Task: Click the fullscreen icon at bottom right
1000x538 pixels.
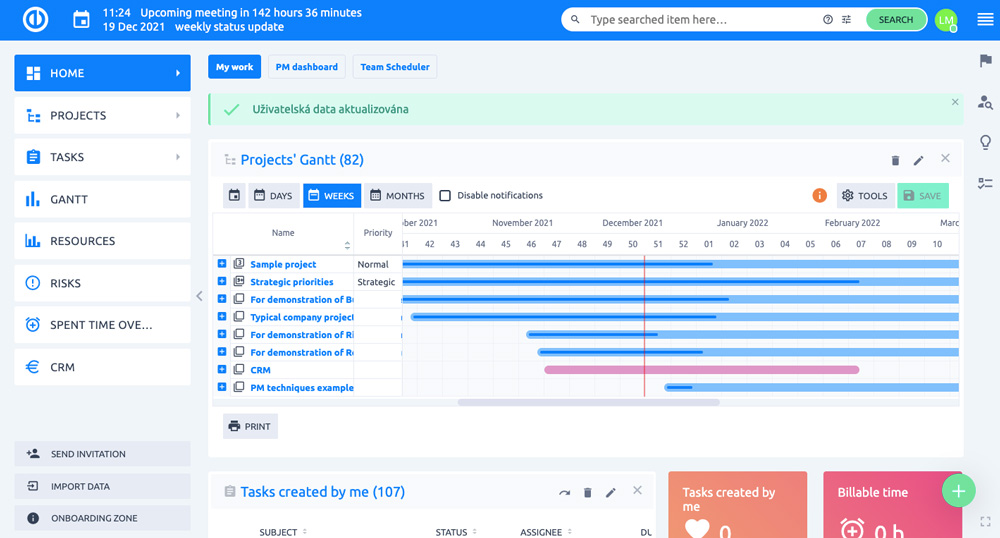Action: click(x=985, y=521)
